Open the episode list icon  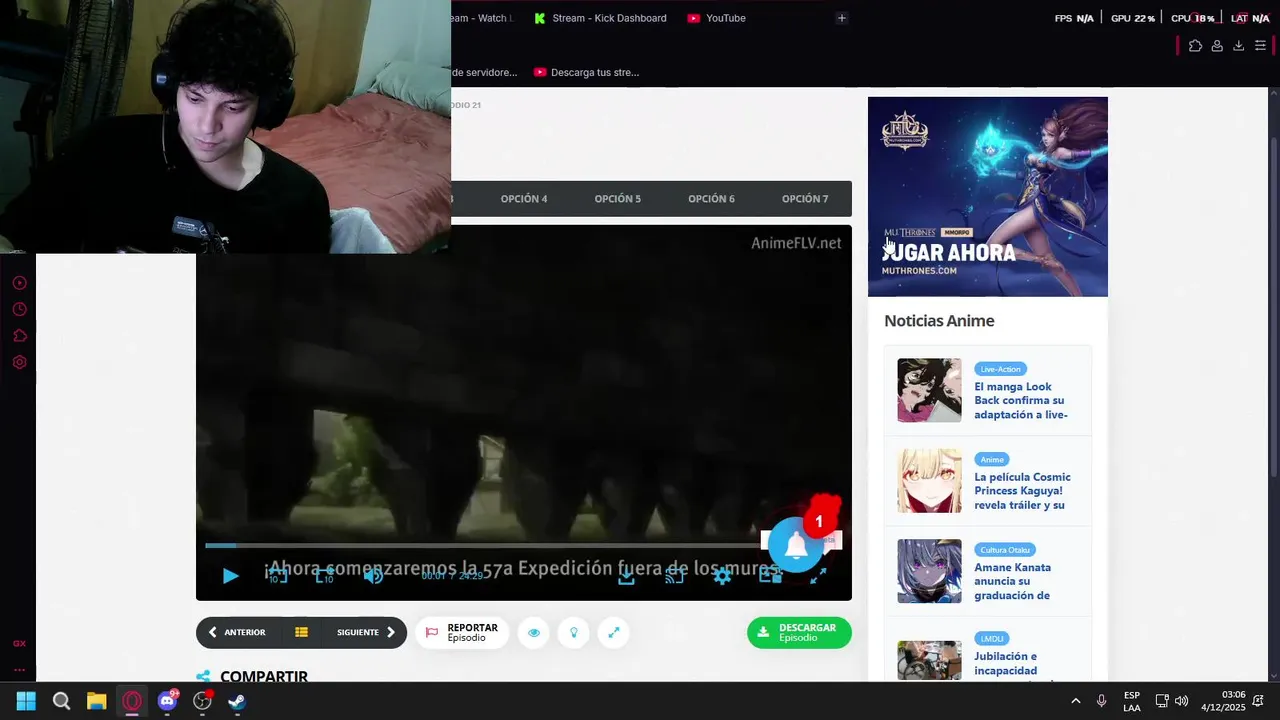coord(301,632)
